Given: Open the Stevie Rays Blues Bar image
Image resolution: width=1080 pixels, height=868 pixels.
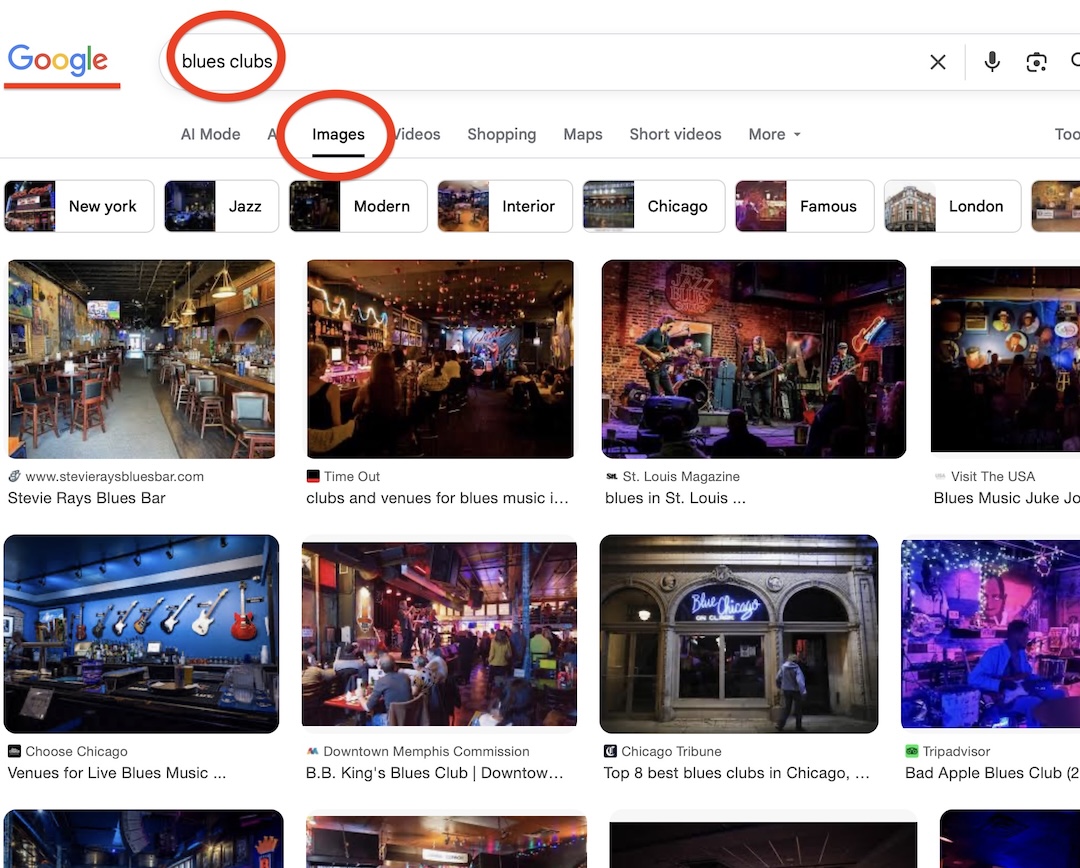Looking at the screenshot, I should 141,358.
